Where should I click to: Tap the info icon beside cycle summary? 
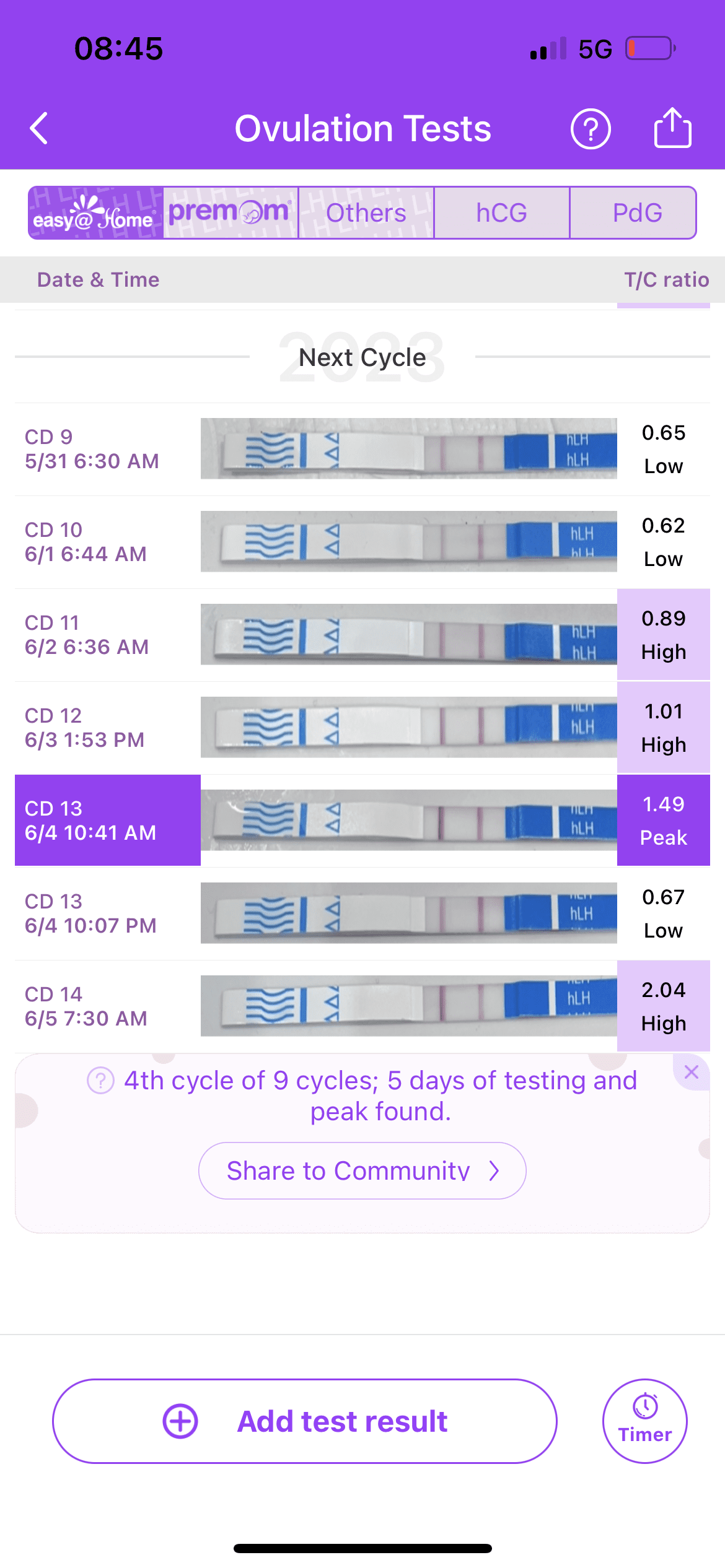pos(100,1081)
